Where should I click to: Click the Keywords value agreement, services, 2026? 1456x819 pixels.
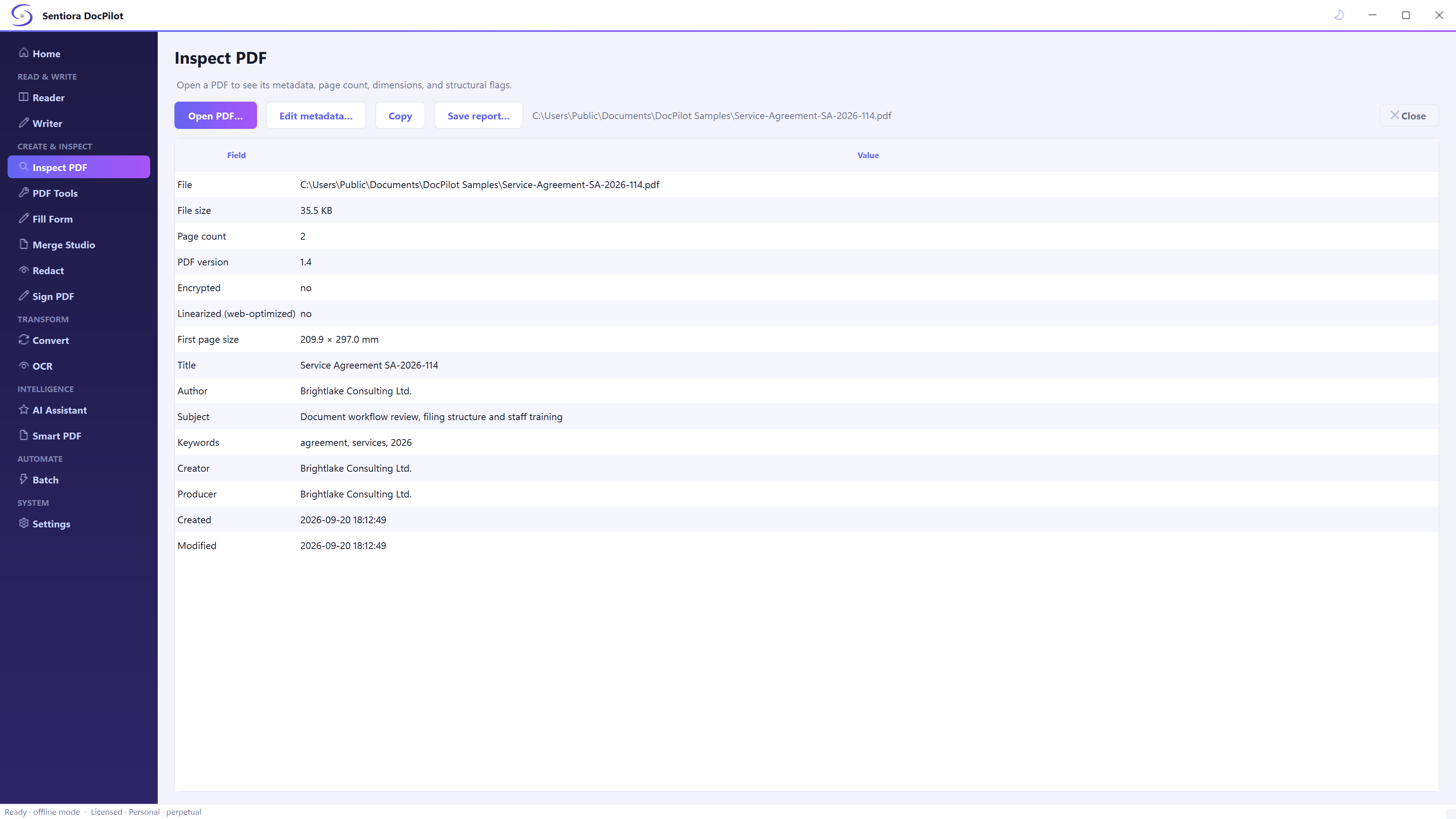click(x=356, y=442)
